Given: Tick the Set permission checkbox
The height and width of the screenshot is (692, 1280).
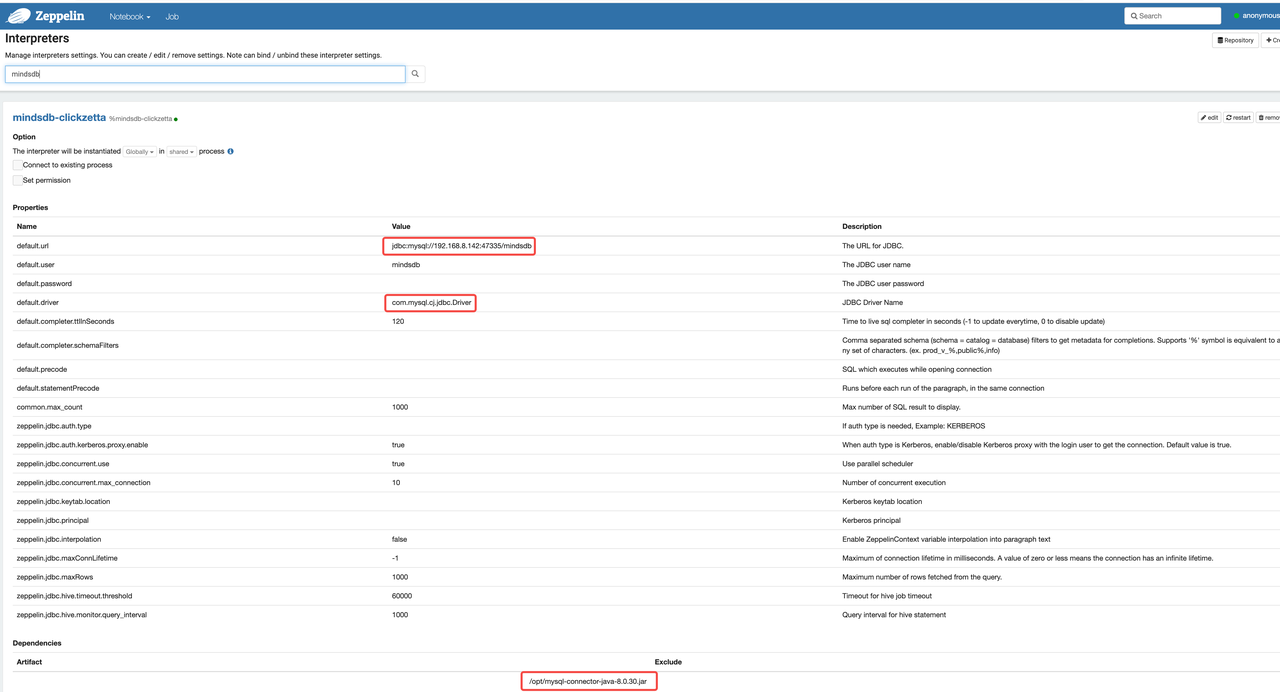Looking at the screenshot, I should tap(18, 181).
